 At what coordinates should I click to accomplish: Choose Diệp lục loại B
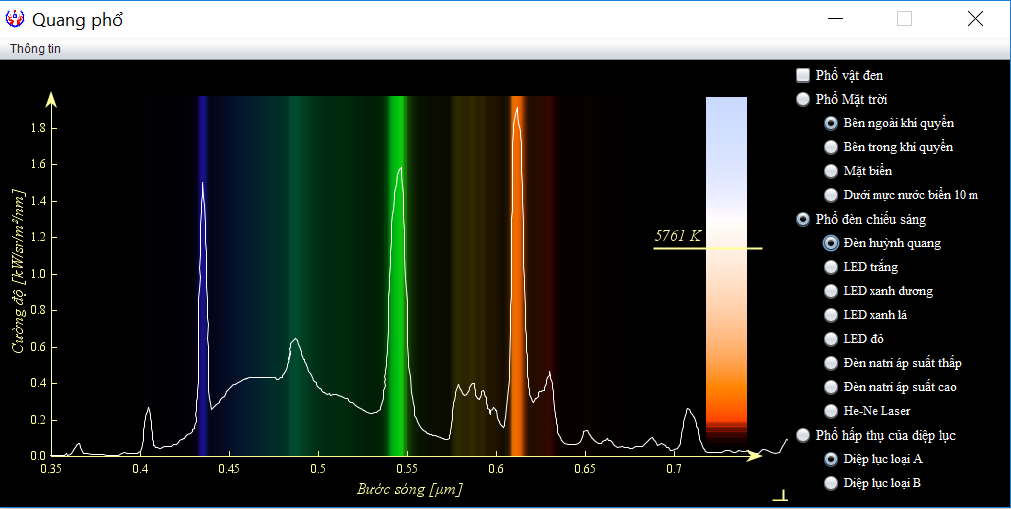831,483
